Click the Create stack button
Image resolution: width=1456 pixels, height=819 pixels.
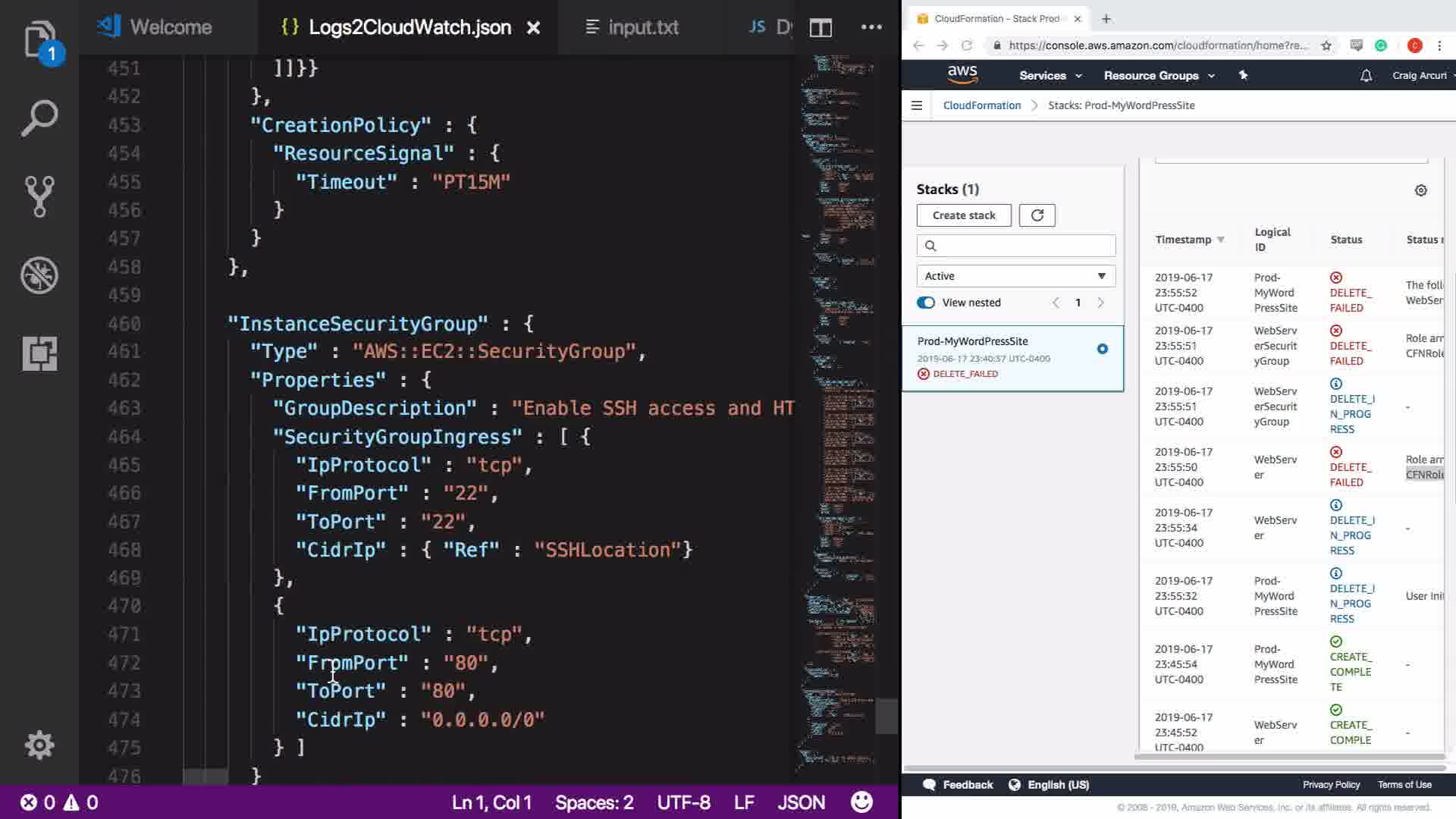(x=963, y=215)
